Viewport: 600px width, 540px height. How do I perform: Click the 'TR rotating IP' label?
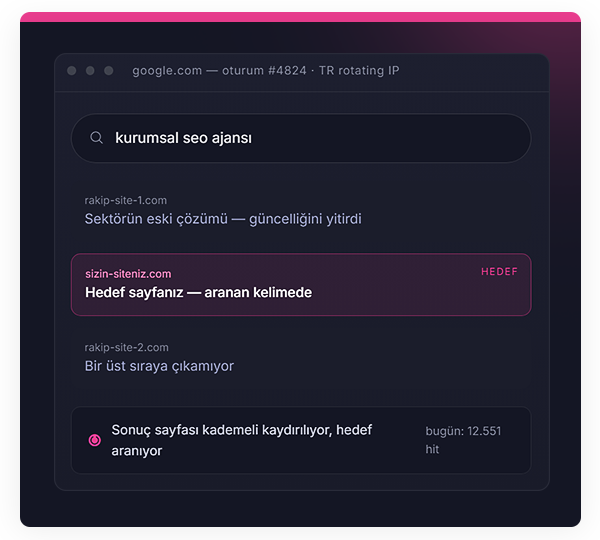click(359, 70)
